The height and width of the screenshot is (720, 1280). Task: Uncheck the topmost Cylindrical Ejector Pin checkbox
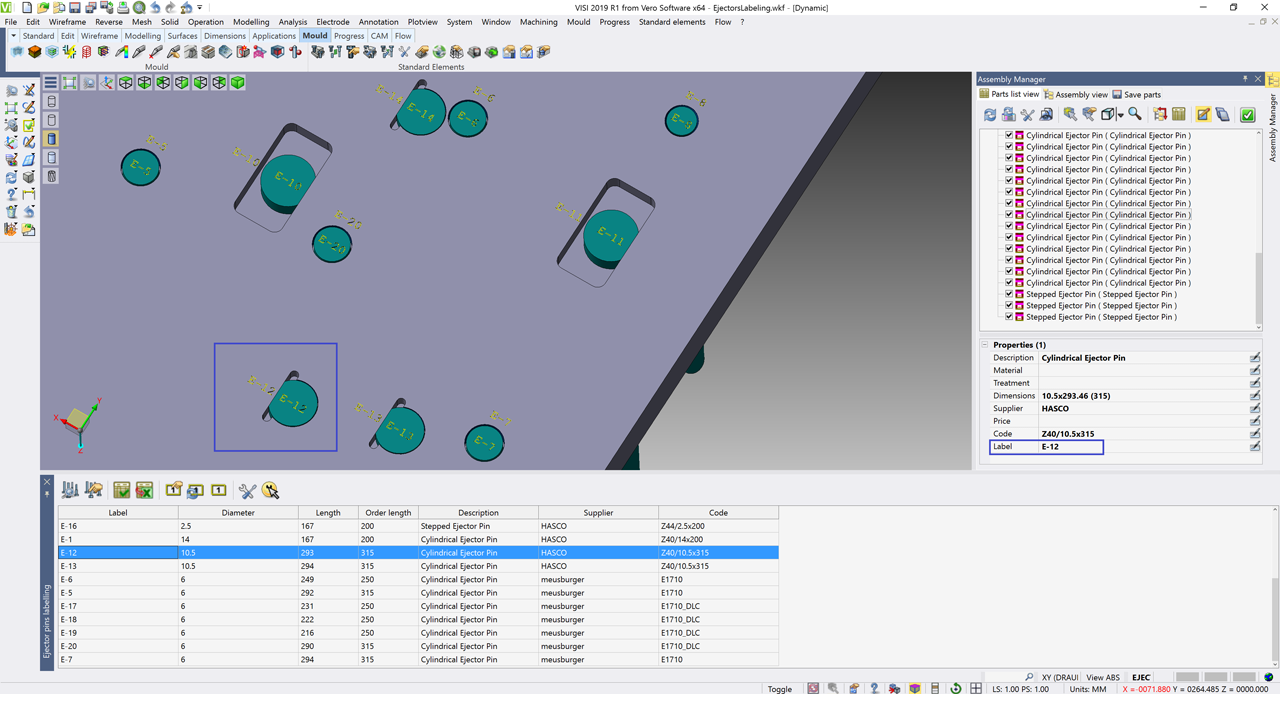(1009, 135)
